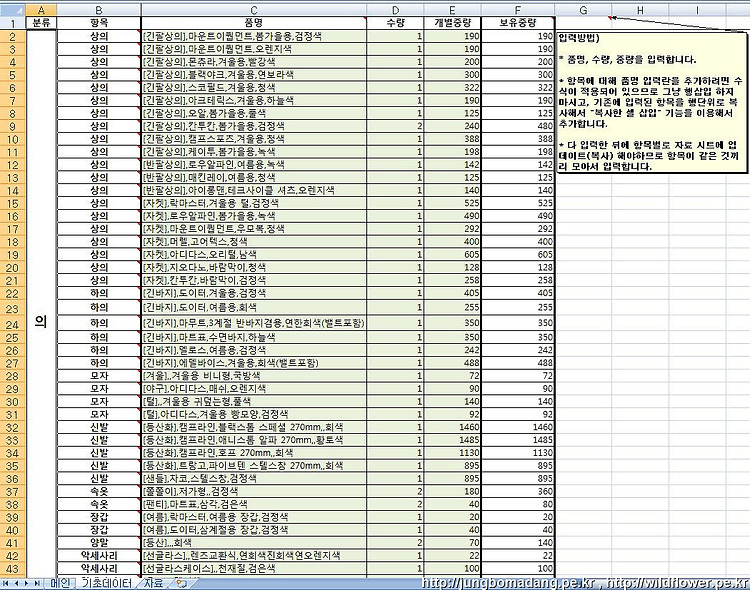Insert a new worksheet using the tab icon
The width and height of the screenshot is (750, 590).
tap(181, 583)
